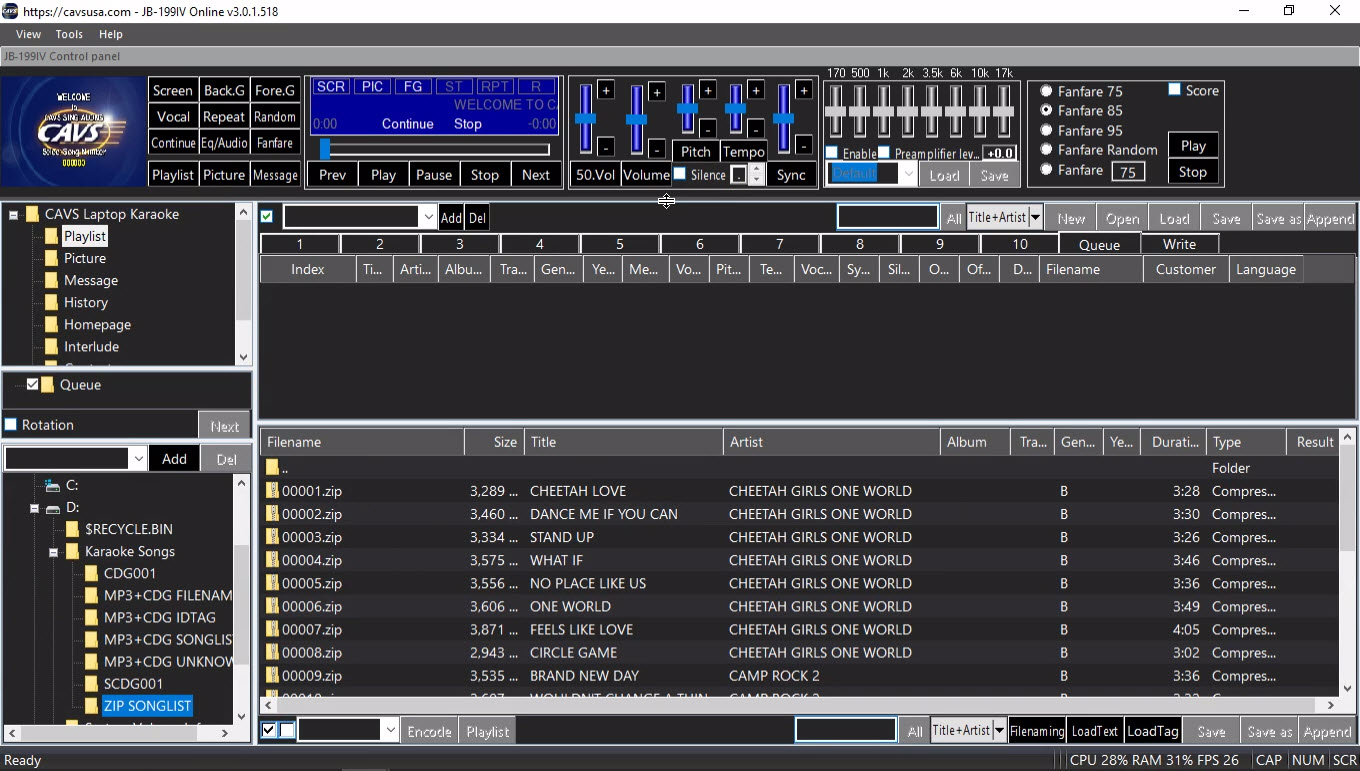Click the SCR indicator in the display

(x=330, y=87)
